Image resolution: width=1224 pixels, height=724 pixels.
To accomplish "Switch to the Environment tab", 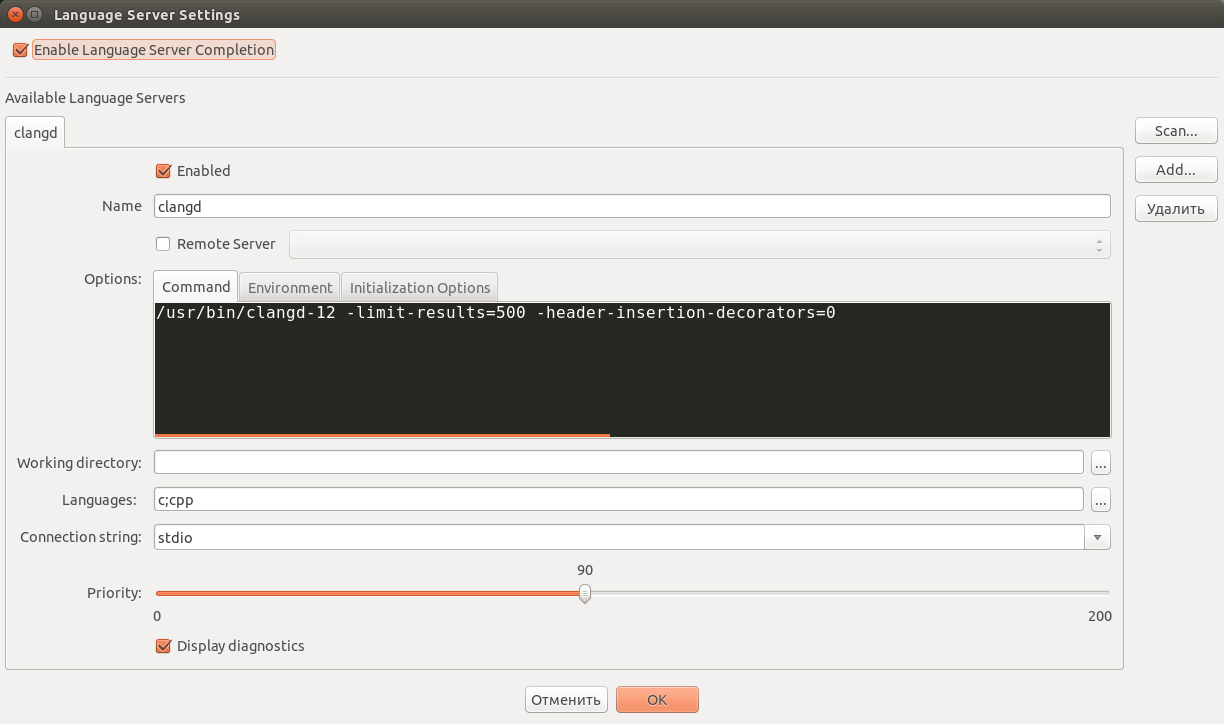I will coord(289,287).
